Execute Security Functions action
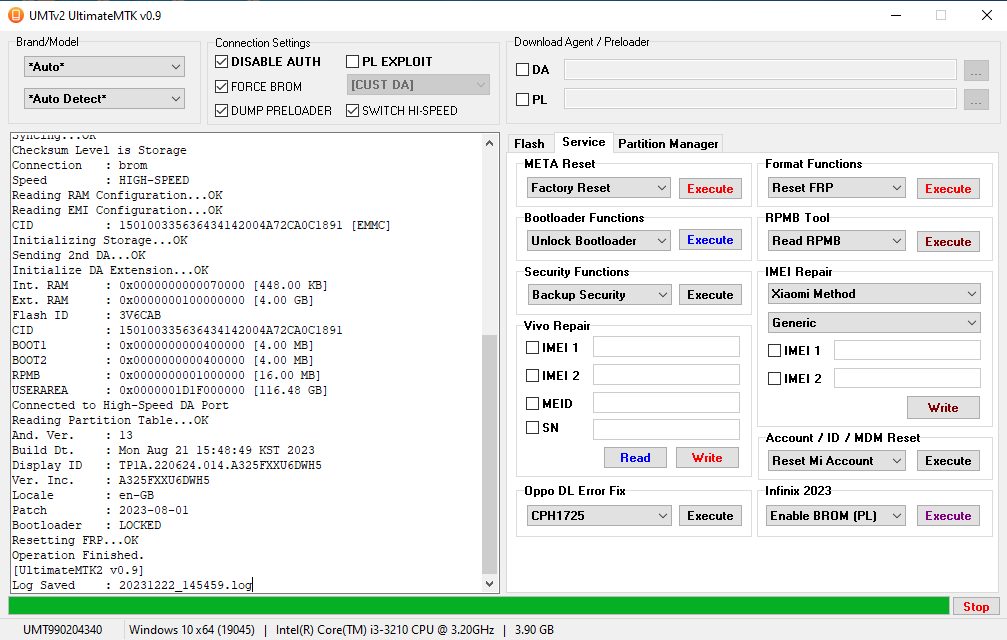 click(x=710, y=295)
